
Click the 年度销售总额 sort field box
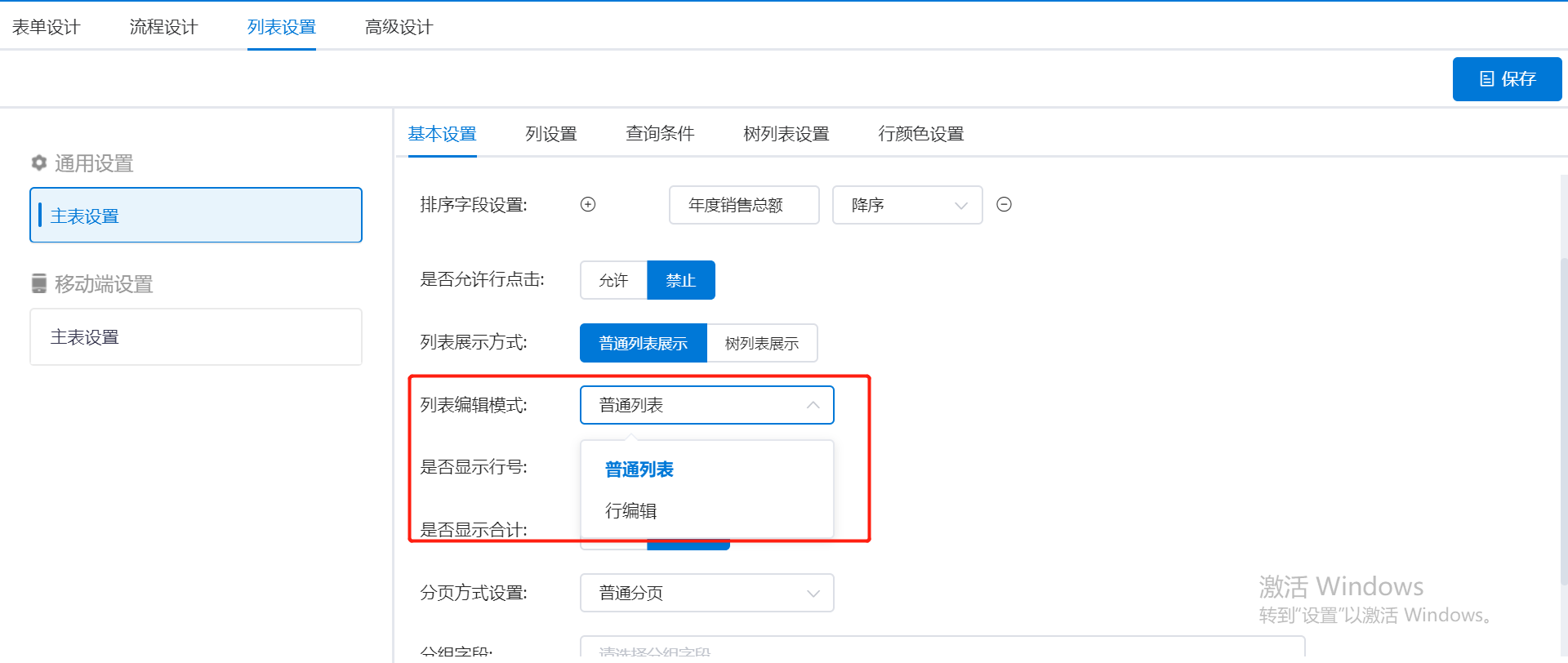[744, 205]
